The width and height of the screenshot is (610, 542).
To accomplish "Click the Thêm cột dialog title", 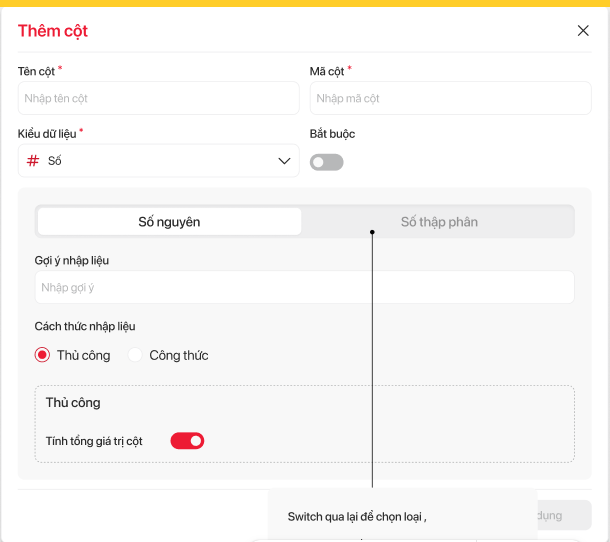I will (x=53, y=31).
